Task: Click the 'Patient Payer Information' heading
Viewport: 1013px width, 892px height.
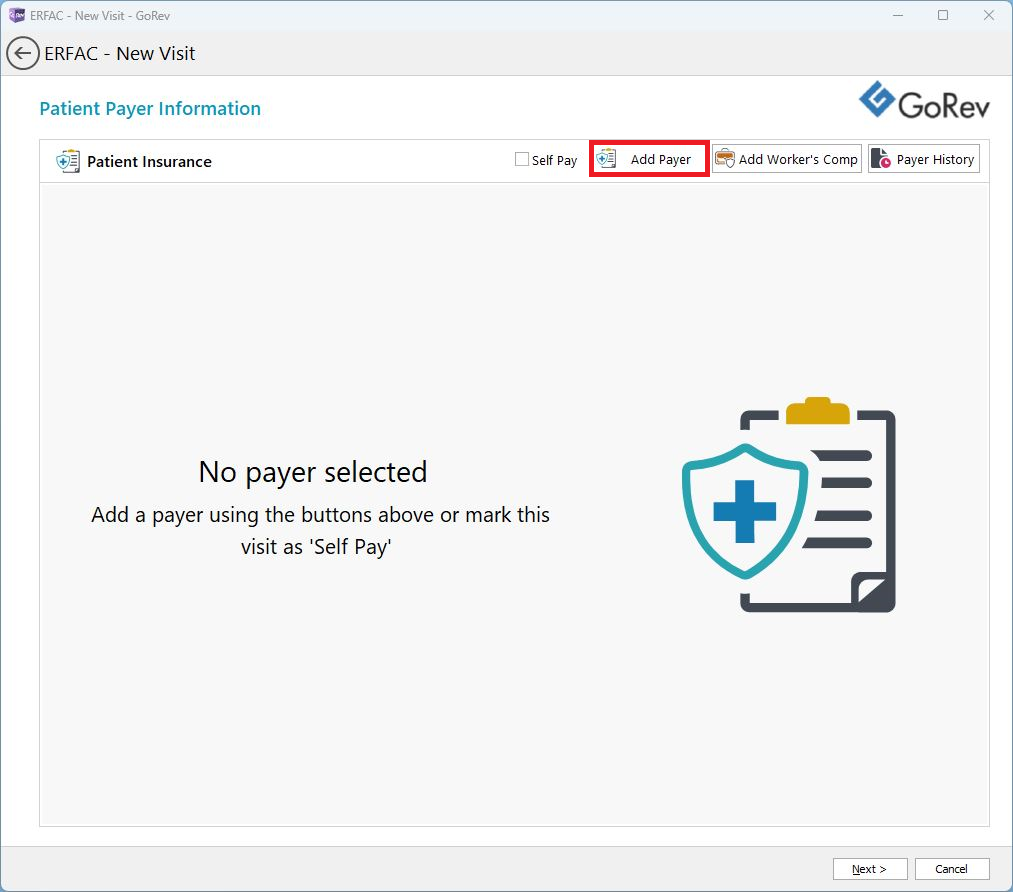Action: click(150, 109)
